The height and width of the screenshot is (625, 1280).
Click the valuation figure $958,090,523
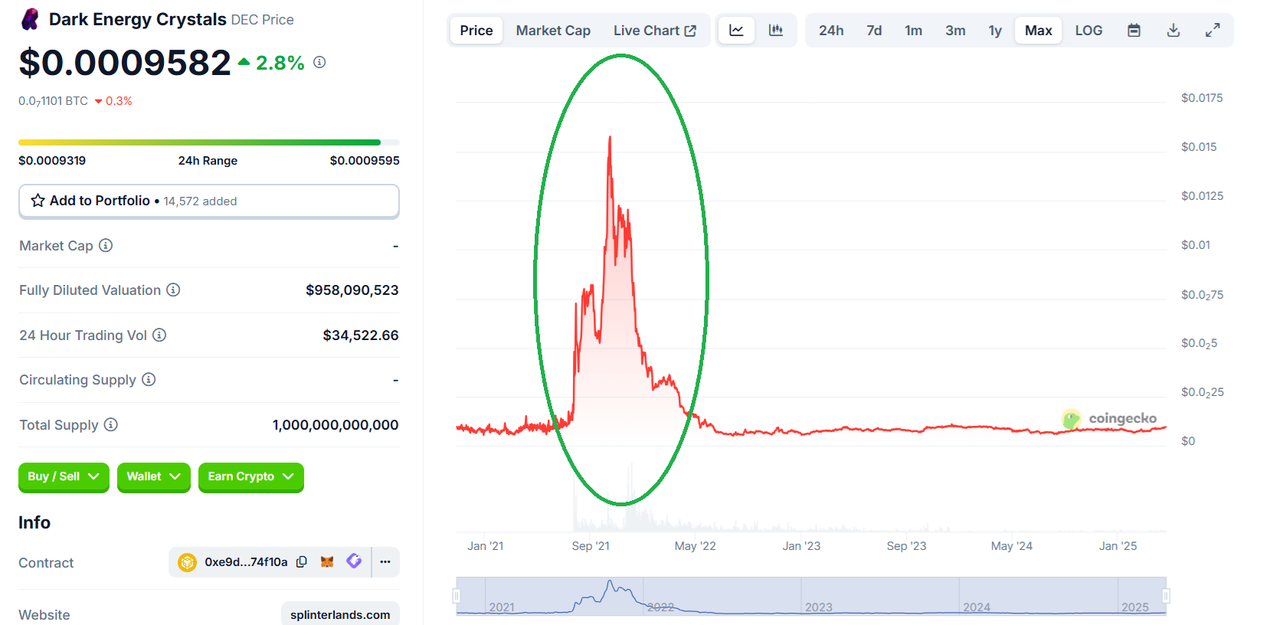point(352,290)
